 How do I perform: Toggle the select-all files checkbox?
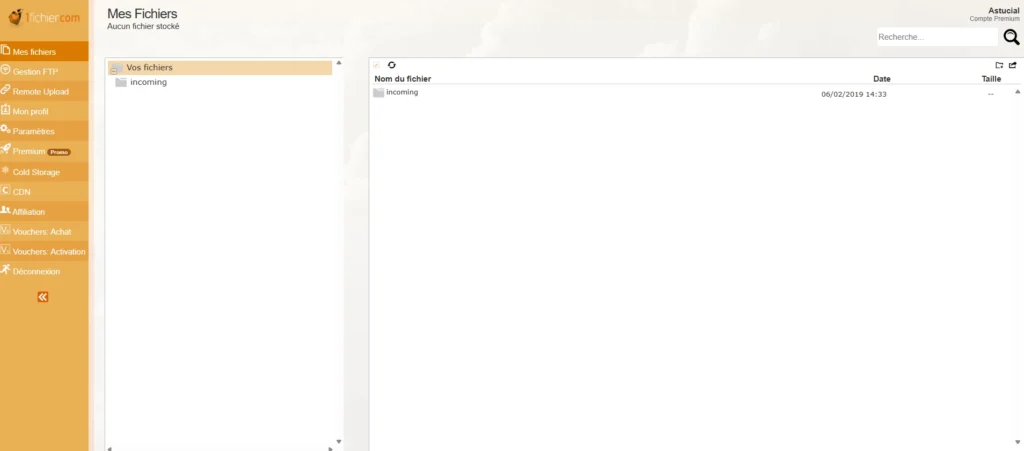point(376,65)
